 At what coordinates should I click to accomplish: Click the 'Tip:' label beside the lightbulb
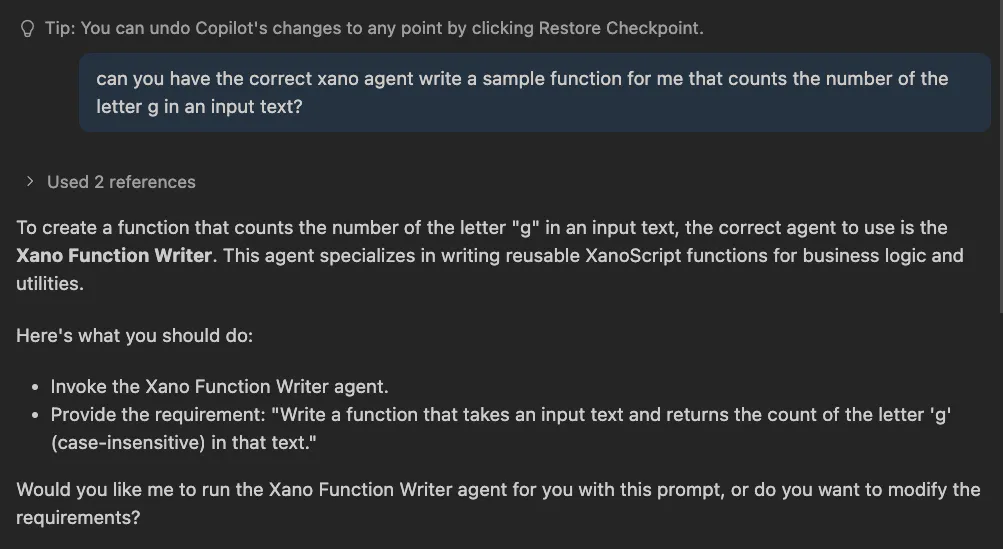(60, 28)
